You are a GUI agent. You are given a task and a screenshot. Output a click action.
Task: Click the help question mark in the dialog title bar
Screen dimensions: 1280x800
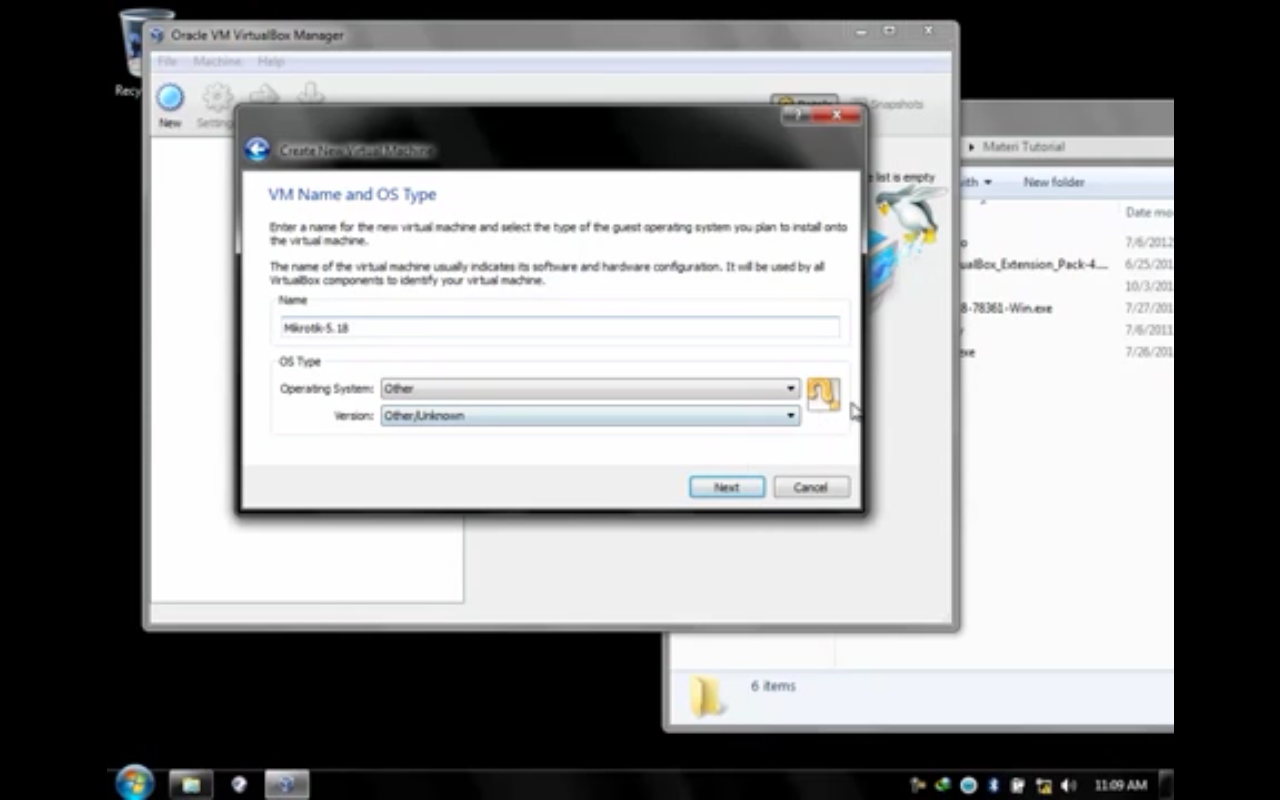point(795,116)
